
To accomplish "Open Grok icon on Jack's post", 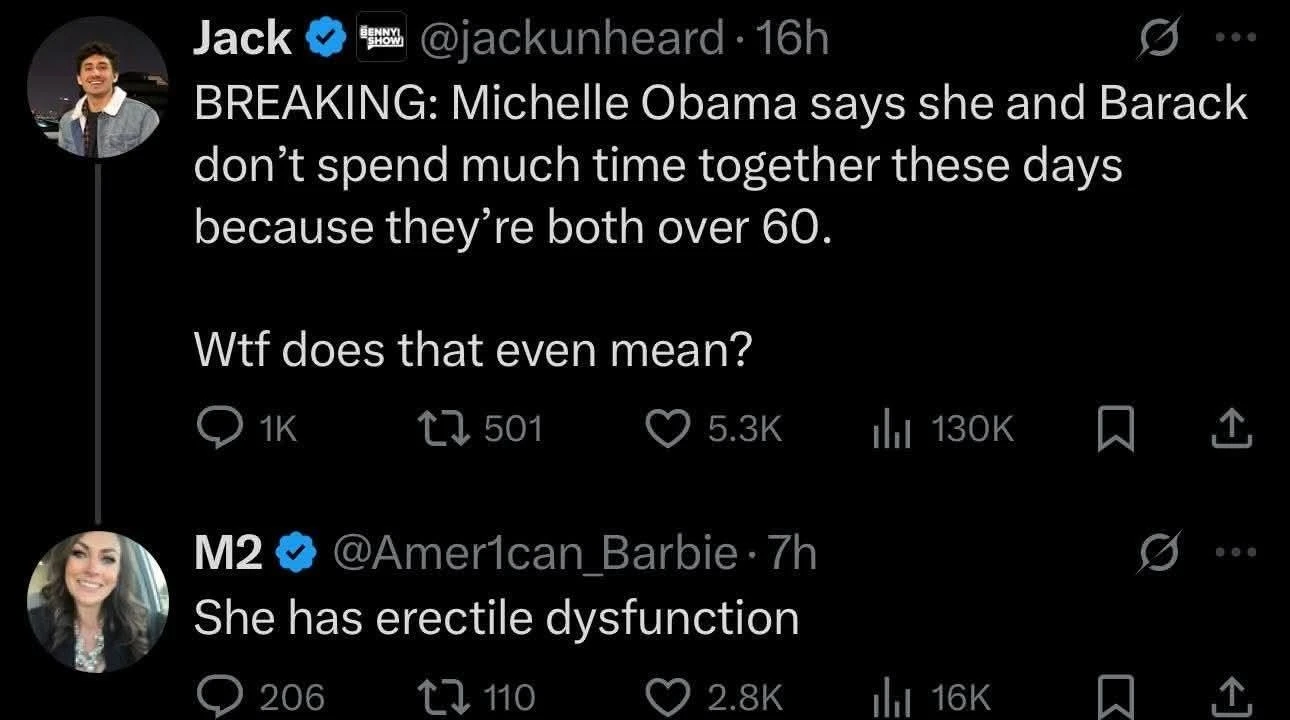I will (x=1157, y=43).
